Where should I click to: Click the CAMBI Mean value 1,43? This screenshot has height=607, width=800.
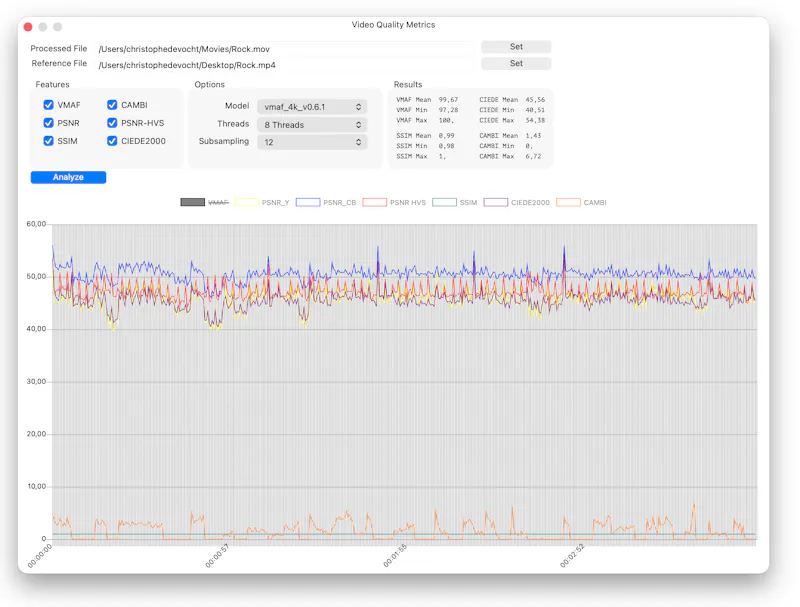(533, 136)
